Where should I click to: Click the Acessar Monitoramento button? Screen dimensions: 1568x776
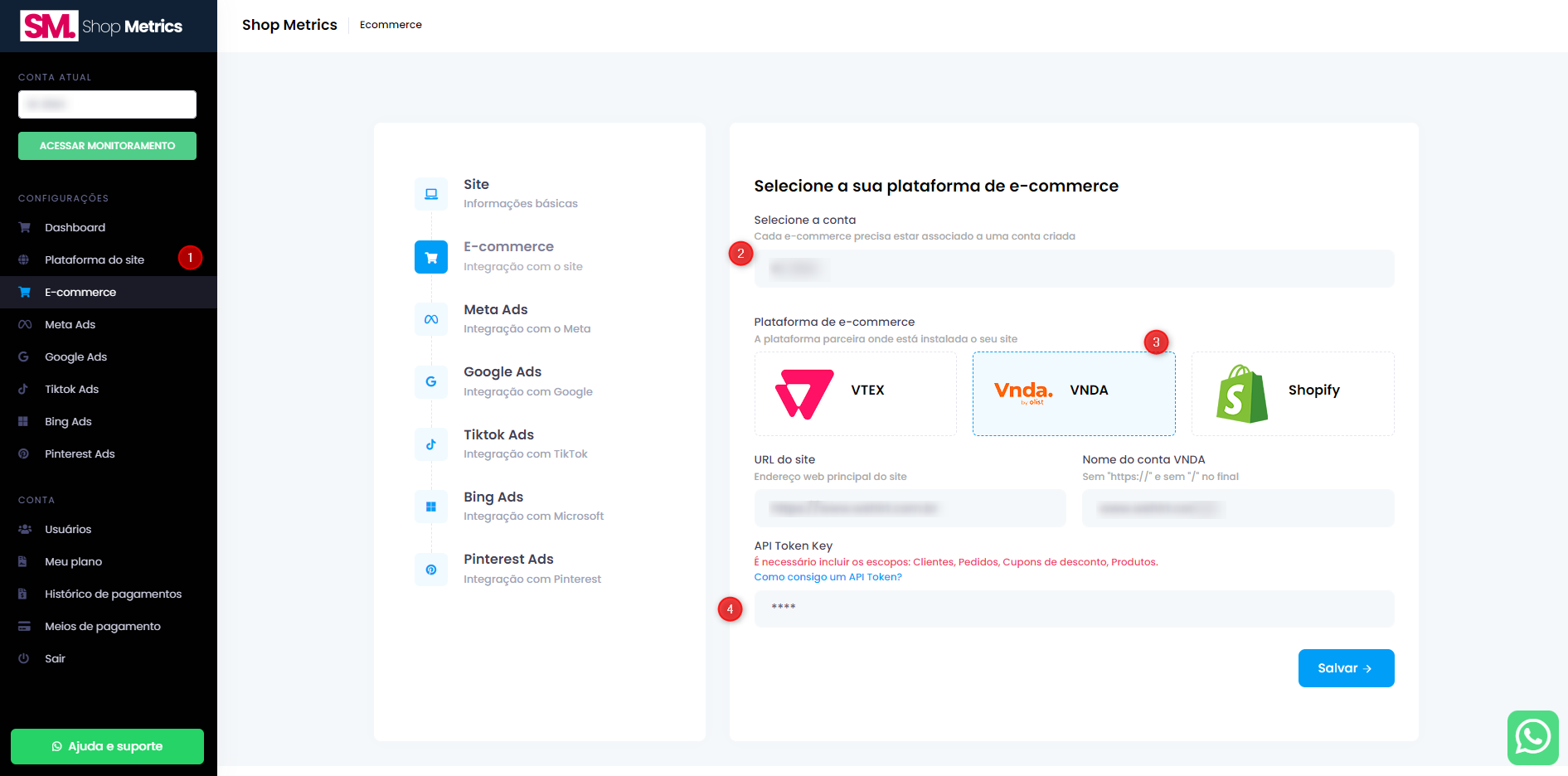click(107, 146)
